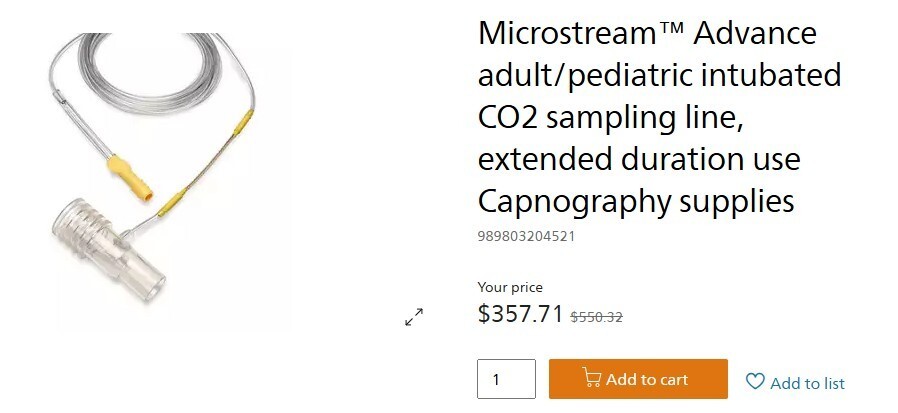Click the crossed-out price $550.32

coord(596,317)
